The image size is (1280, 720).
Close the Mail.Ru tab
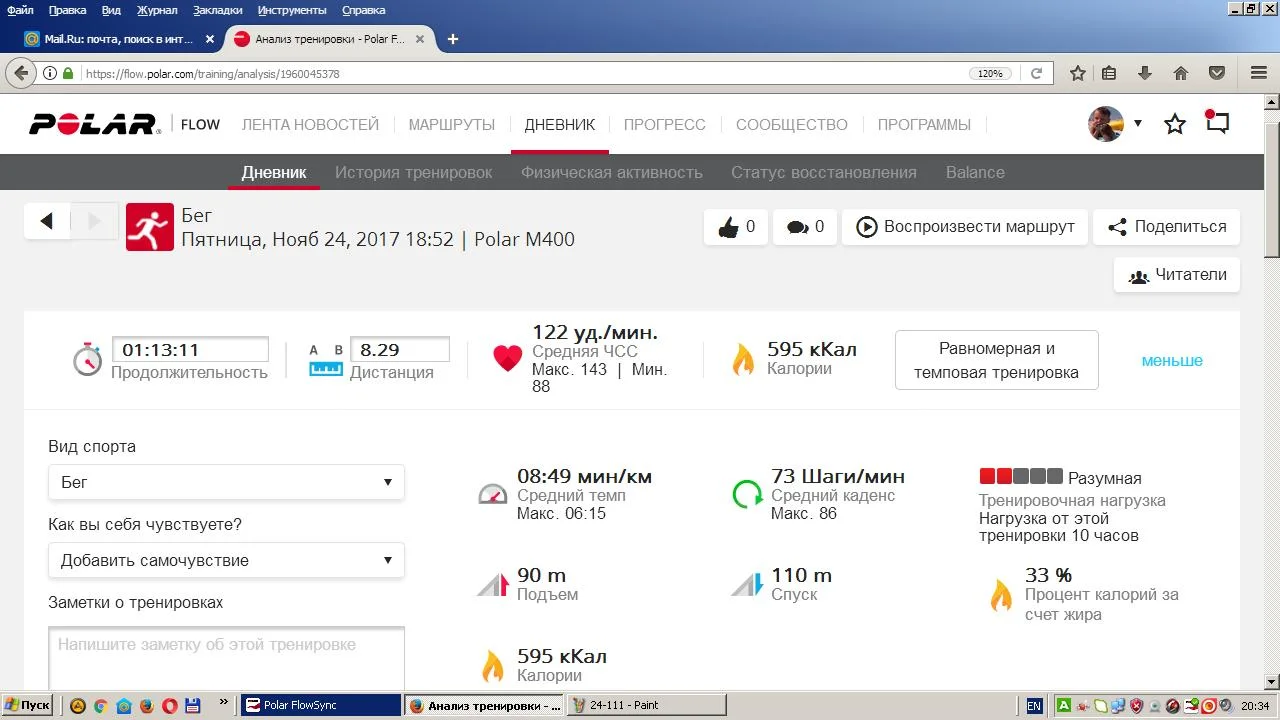[210, 39]
